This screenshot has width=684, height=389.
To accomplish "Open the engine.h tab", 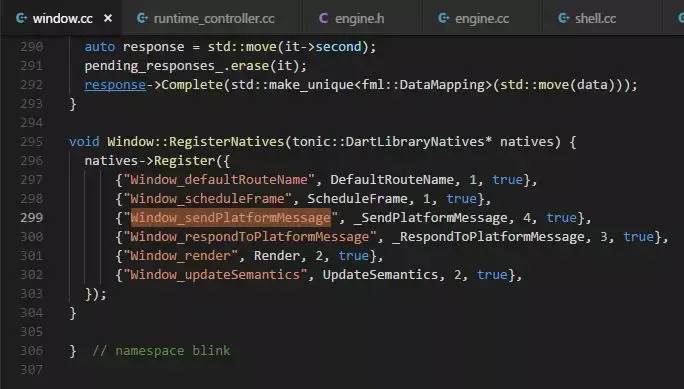I will click(362, 18).
